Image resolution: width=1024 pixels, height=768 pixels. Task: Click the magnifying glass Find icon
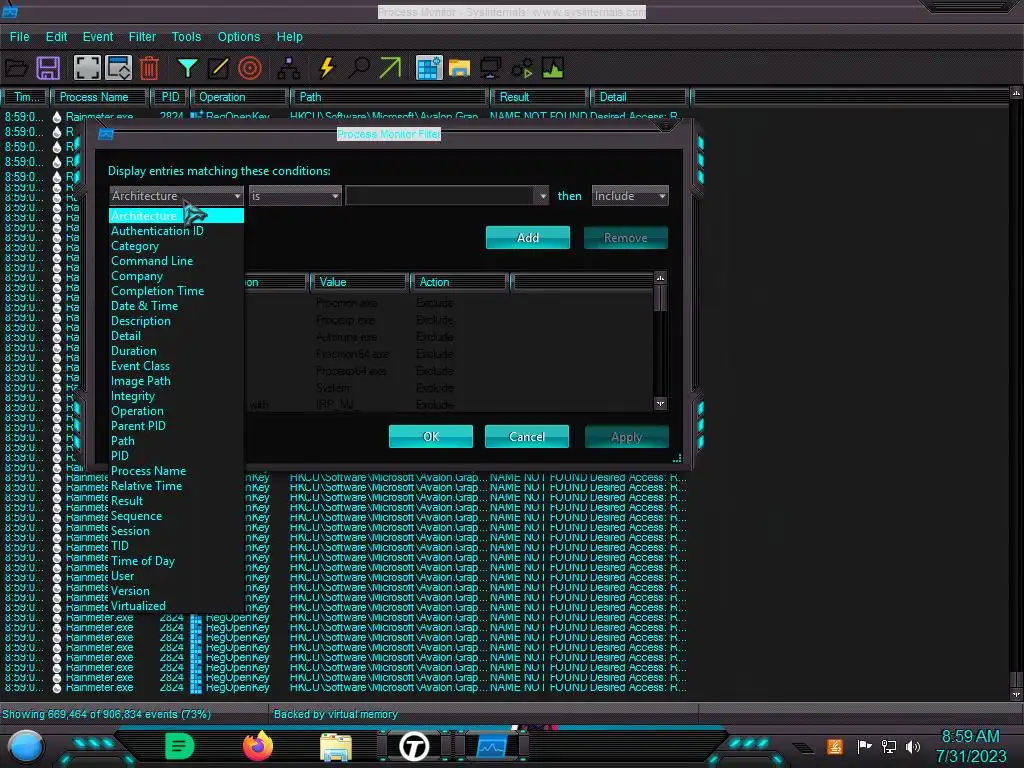359,68
